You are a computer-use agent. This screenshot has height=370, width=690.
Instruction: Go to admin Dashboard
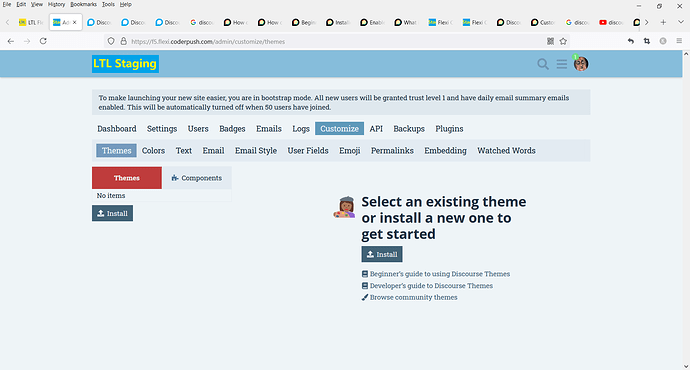[x=117, y=128]
